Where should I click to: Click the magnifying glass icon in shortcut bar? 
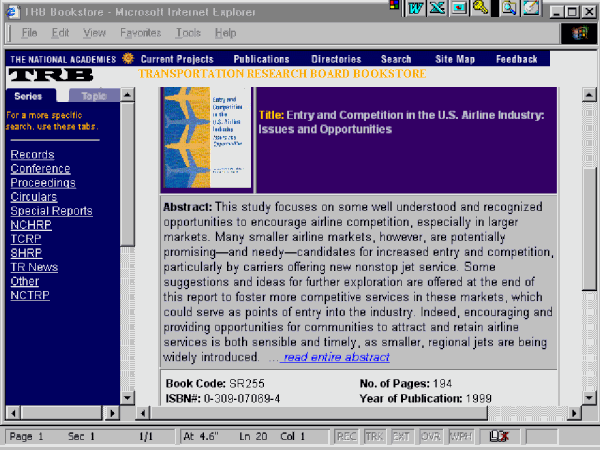[x=509, y=8]
